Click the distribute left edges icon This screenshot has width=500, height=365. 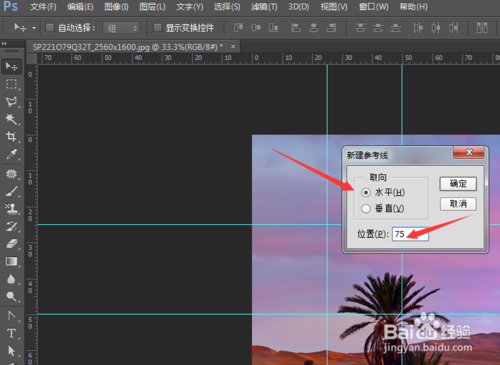(x=418, y=28)
